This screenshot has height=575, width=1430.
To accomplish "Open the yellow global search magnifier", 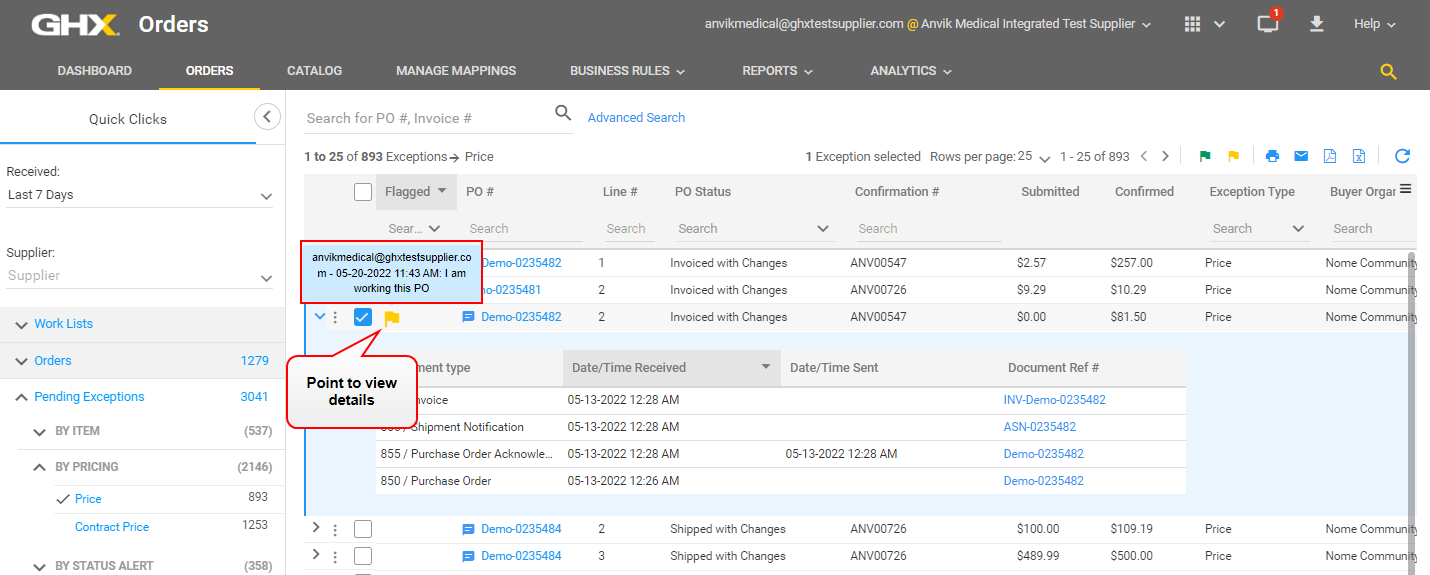I will (x=1388, y=71).
